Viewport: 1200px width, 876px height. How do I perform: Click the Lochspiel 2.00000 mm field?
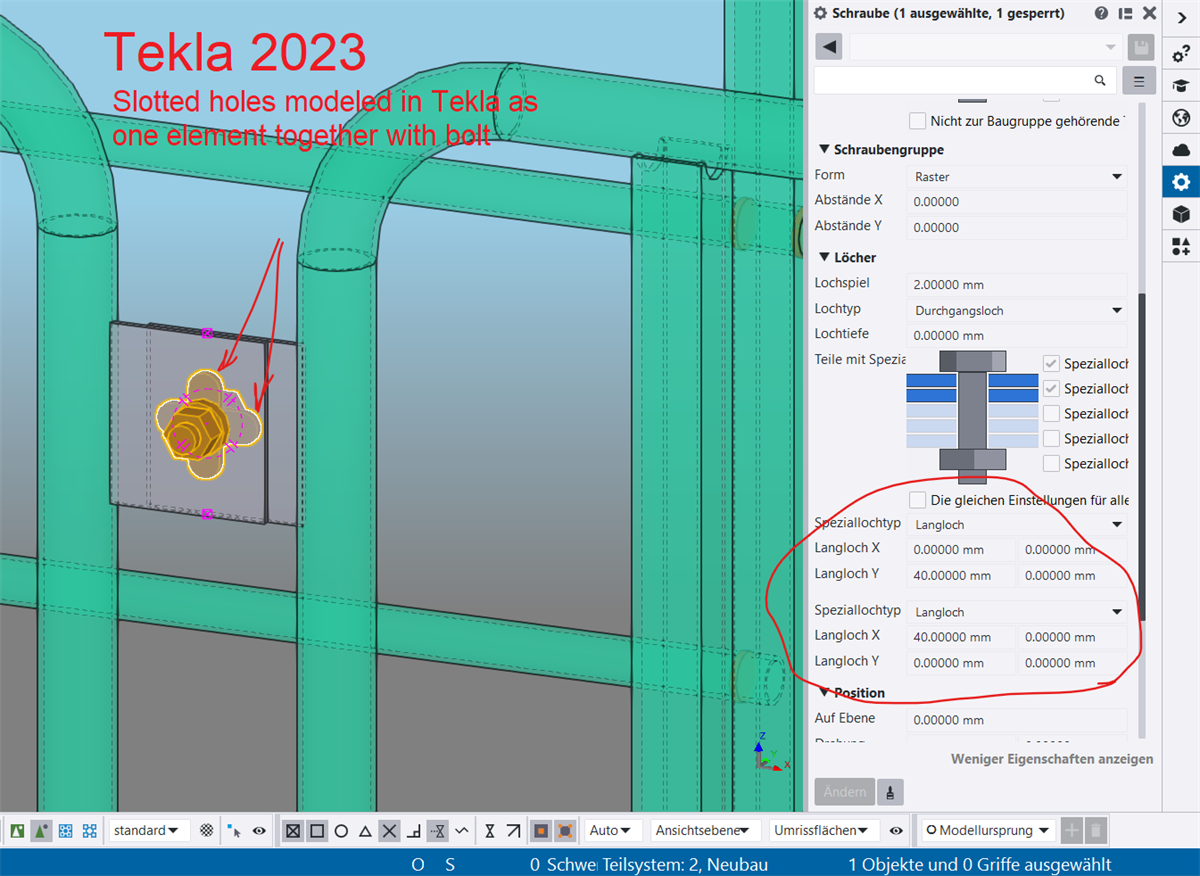[1017, 284]
